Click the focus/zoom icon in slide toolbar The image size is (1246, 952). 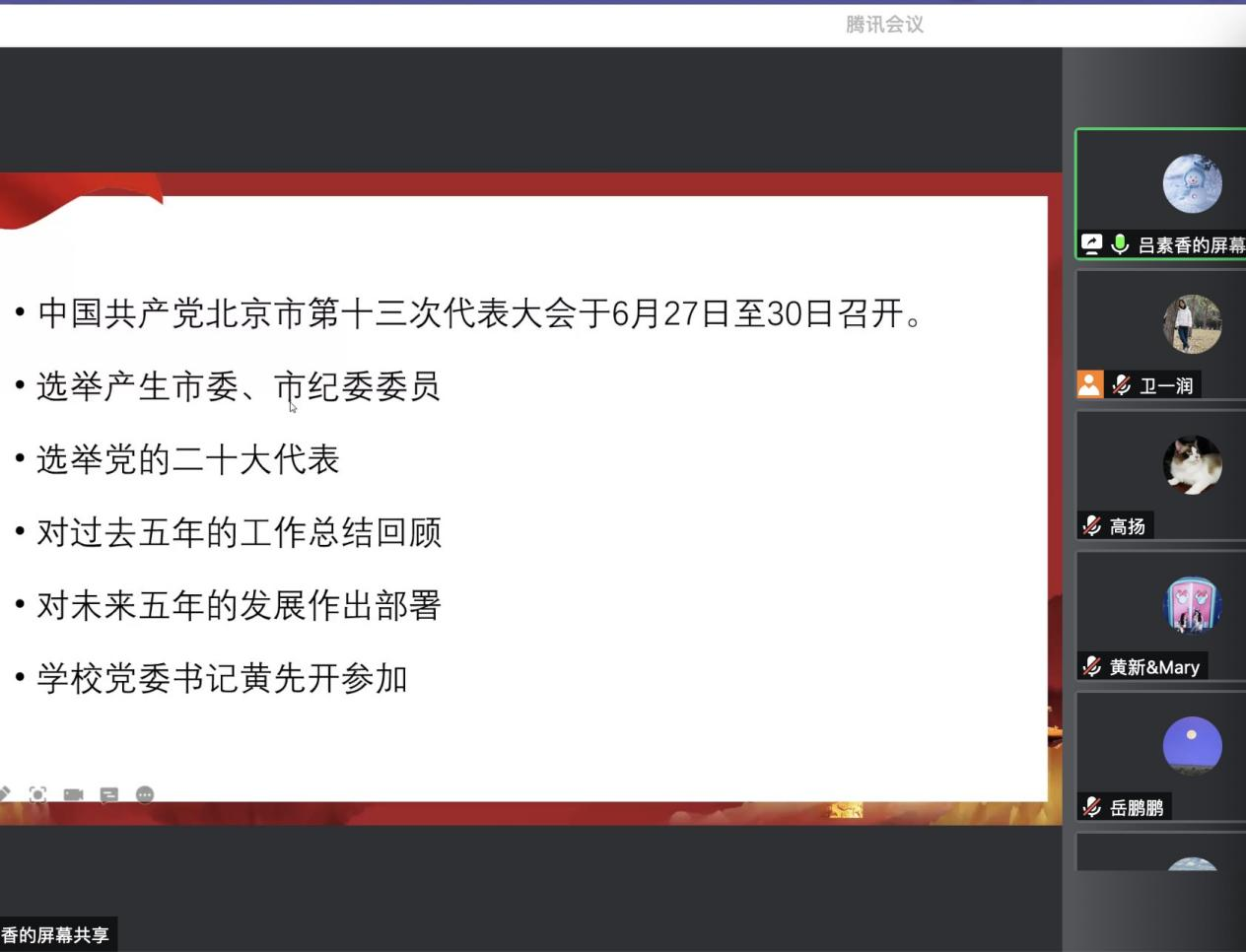37,794
